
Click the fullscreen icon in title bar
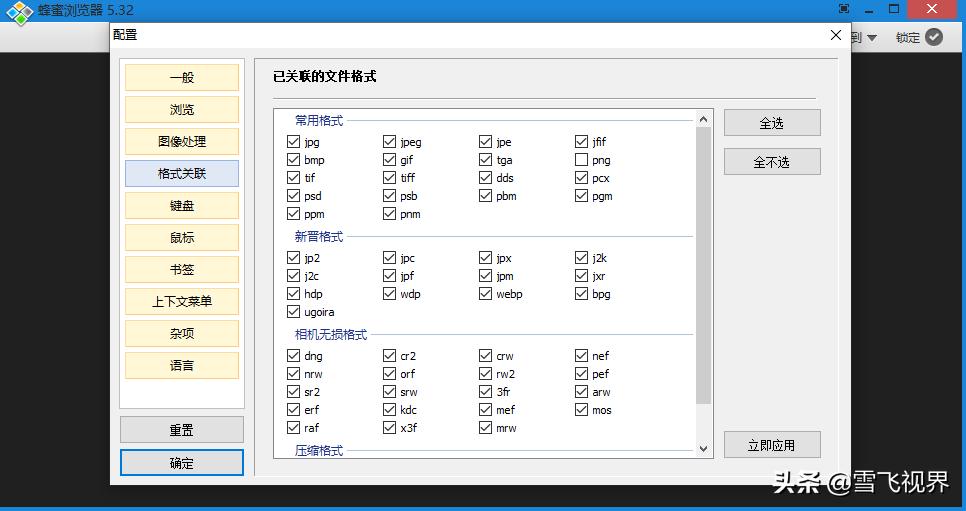click(x=844, y=9)
